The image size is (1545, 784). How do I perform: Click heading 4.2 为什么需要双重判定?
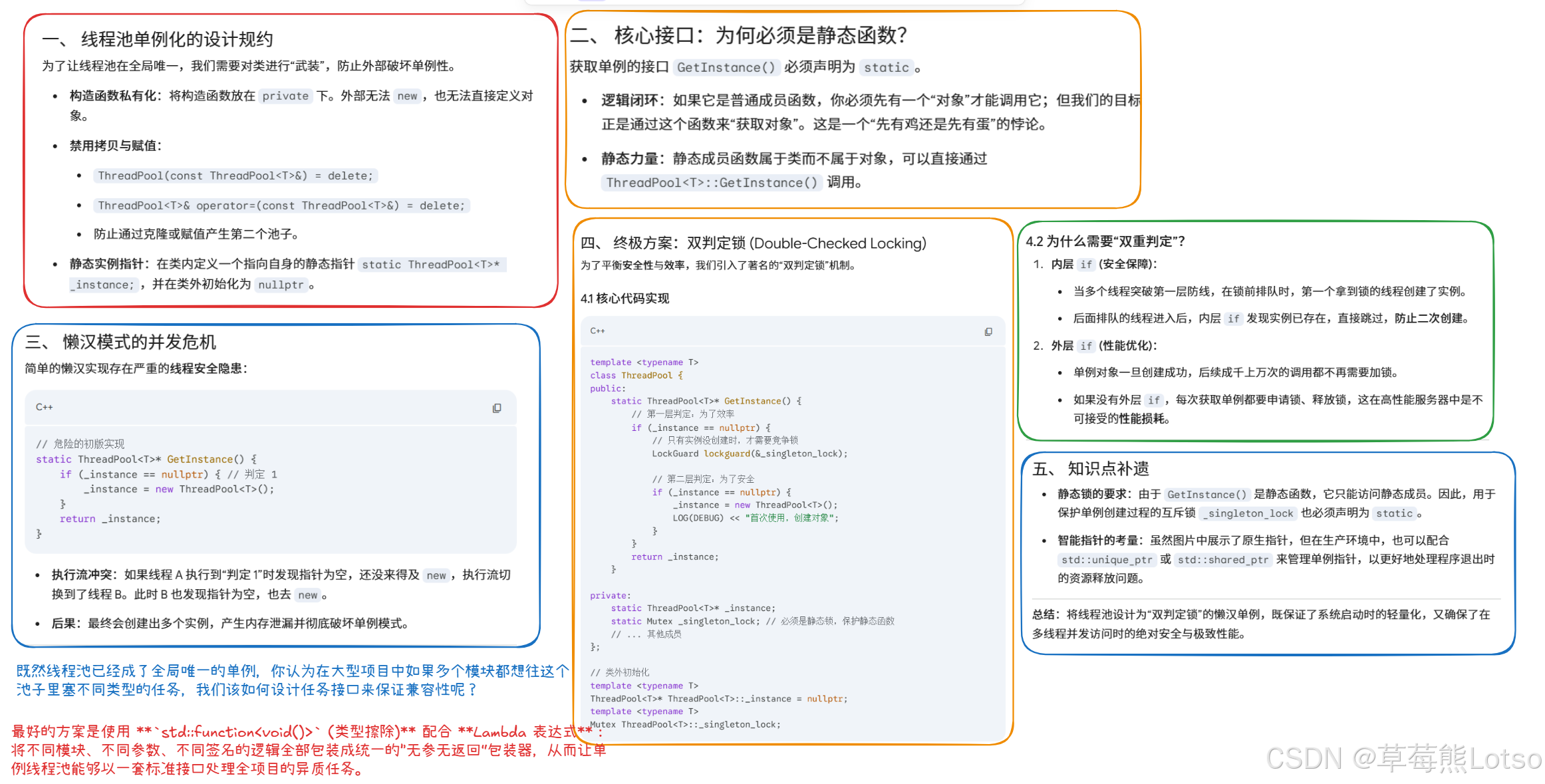click(1105, 241)
